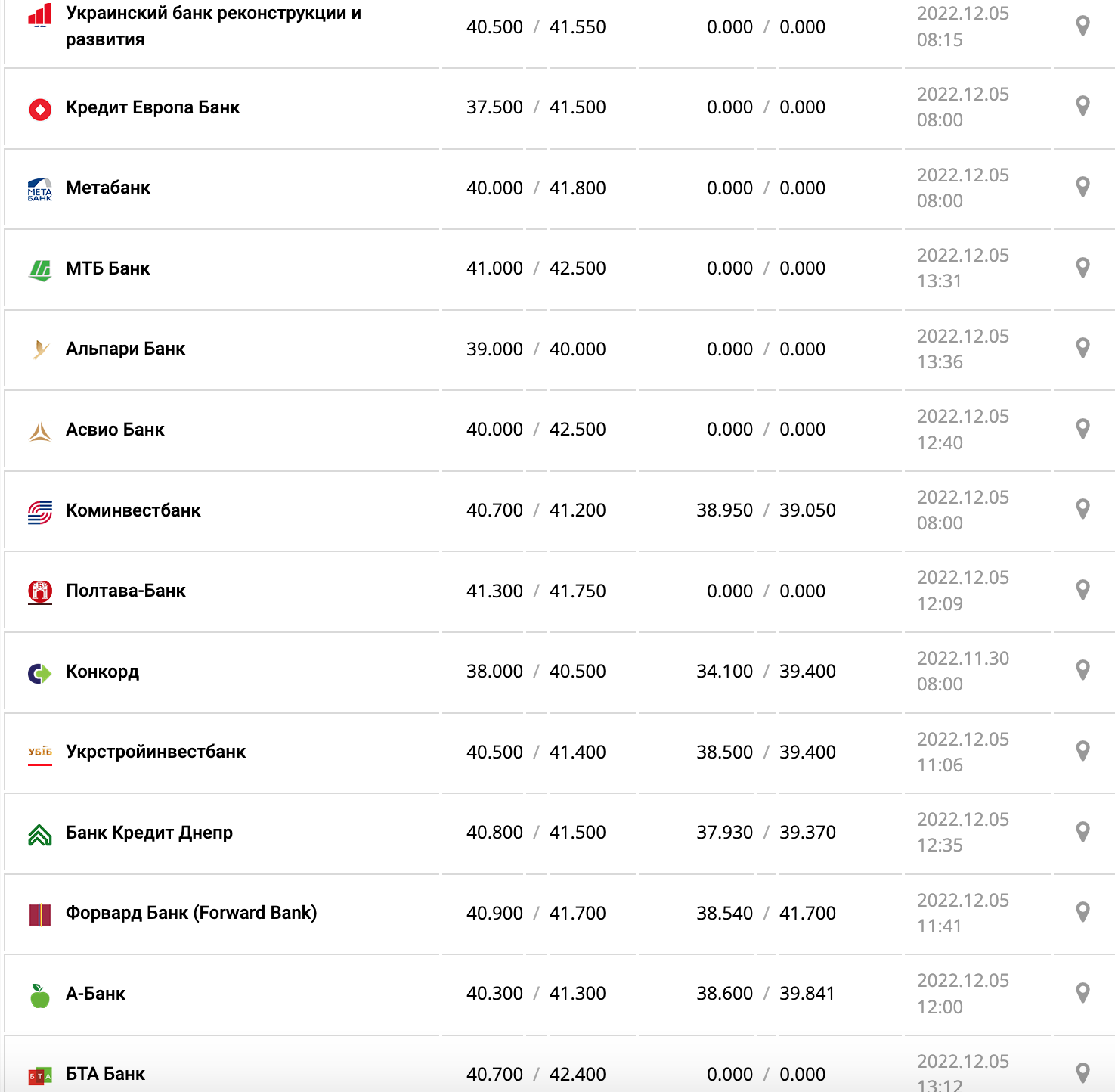Image resolution: width=1115 pixels, height=1092 pixels.
Task: Open the Конкорд map pin
Action: click(x=1082, y=670)
